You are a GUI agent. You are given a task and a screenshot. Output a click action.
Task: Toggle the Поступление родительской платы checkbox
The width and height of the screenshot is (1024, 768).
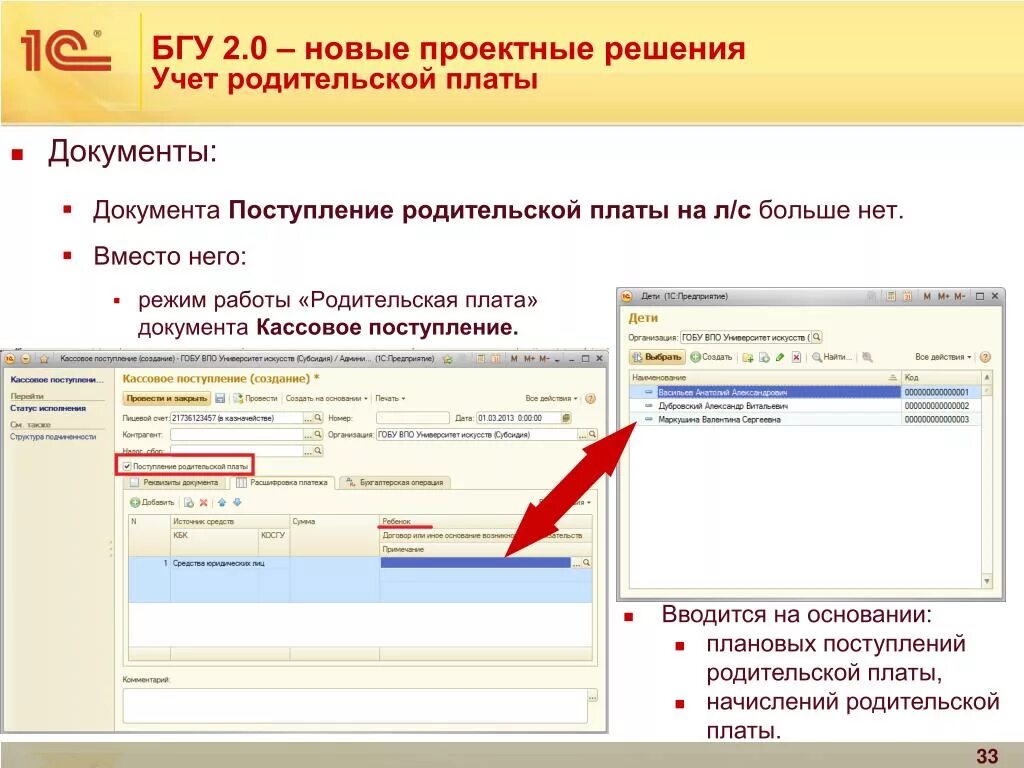pyautogui.click(x=127, y=466)
